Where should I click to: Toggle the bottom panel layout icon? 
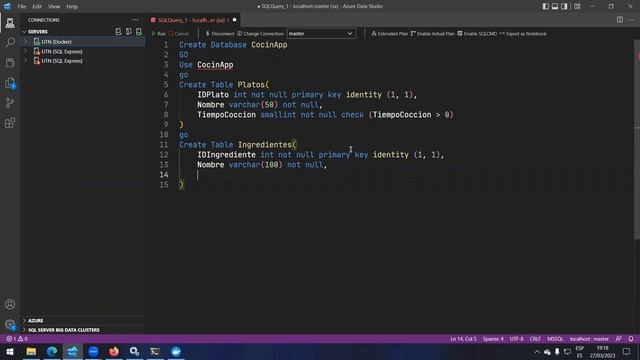[555, 7]
